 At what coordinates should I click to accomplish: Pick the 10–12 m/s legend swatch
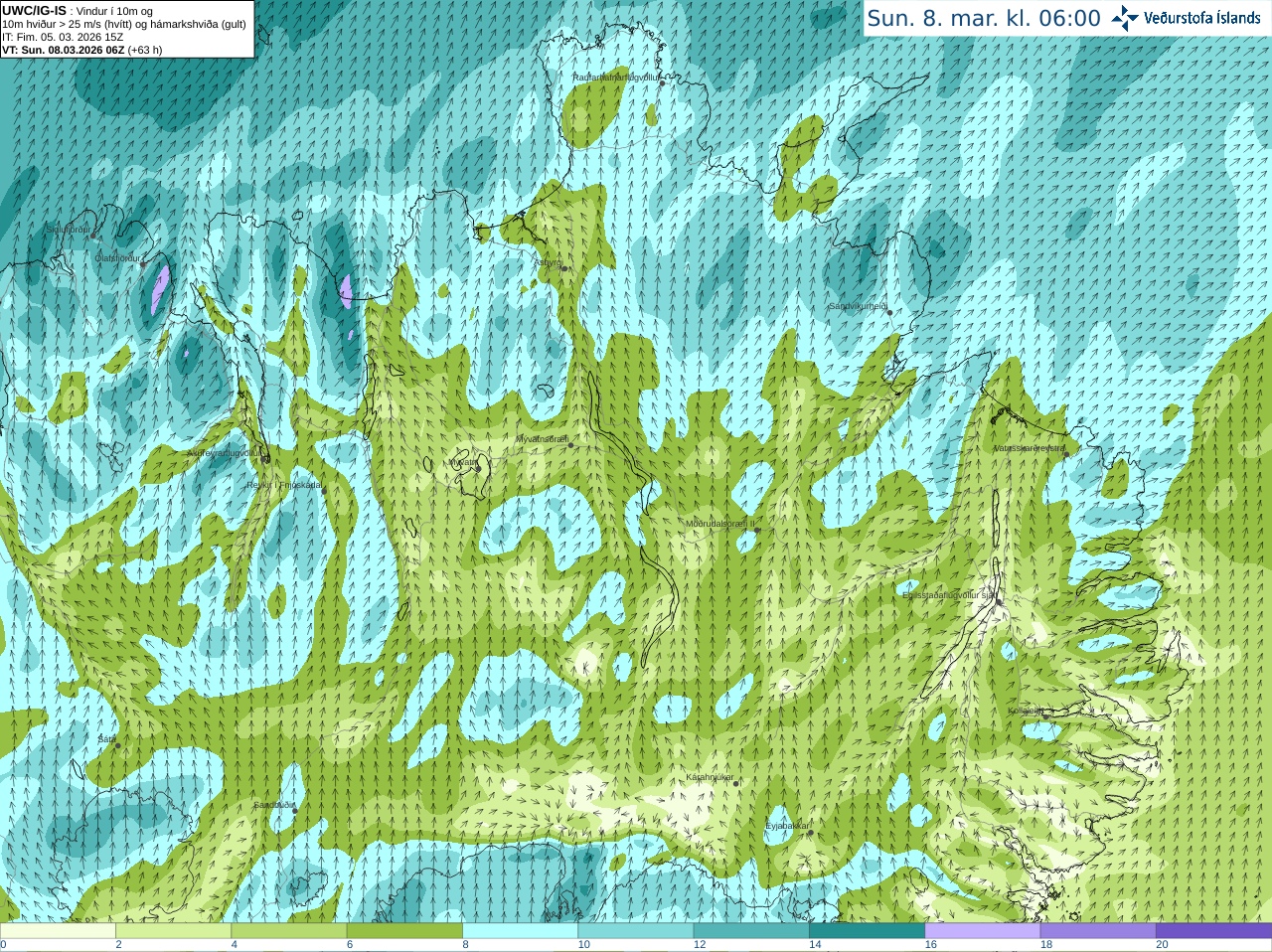click(x=636, y=931)
